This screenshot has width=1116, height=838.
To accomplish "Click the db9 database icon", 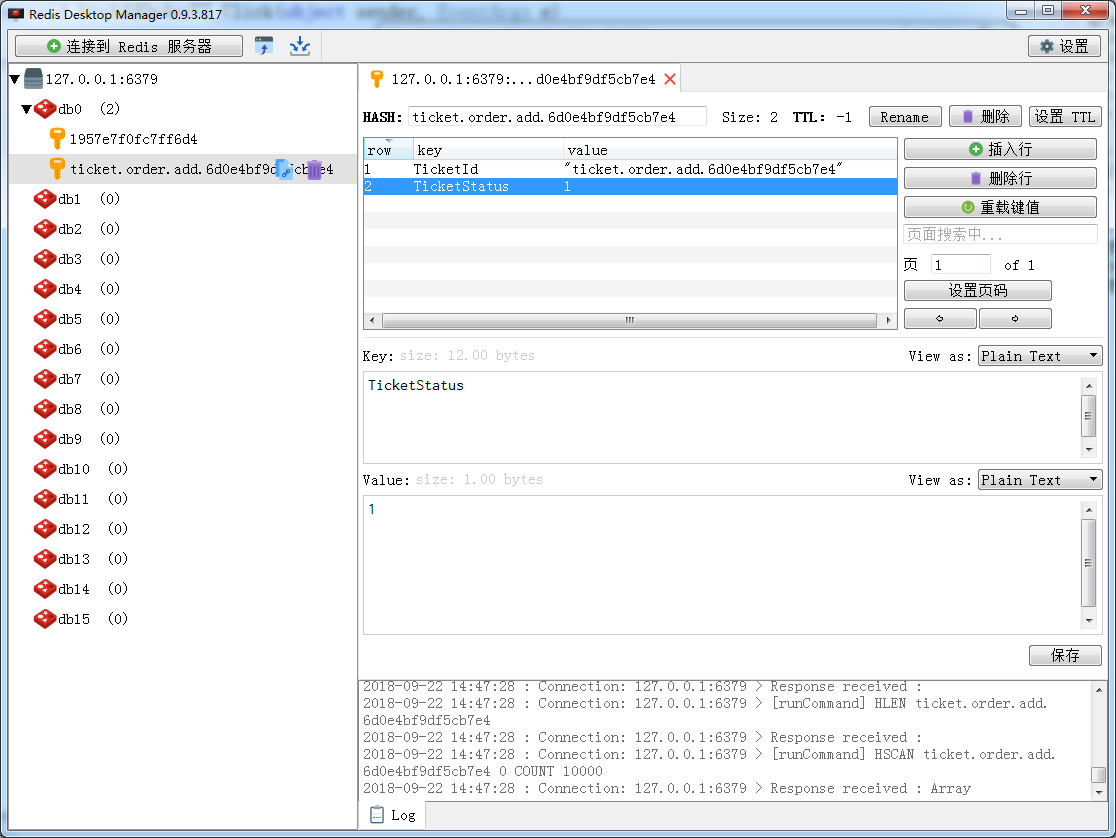I will [x=45, y=439].
